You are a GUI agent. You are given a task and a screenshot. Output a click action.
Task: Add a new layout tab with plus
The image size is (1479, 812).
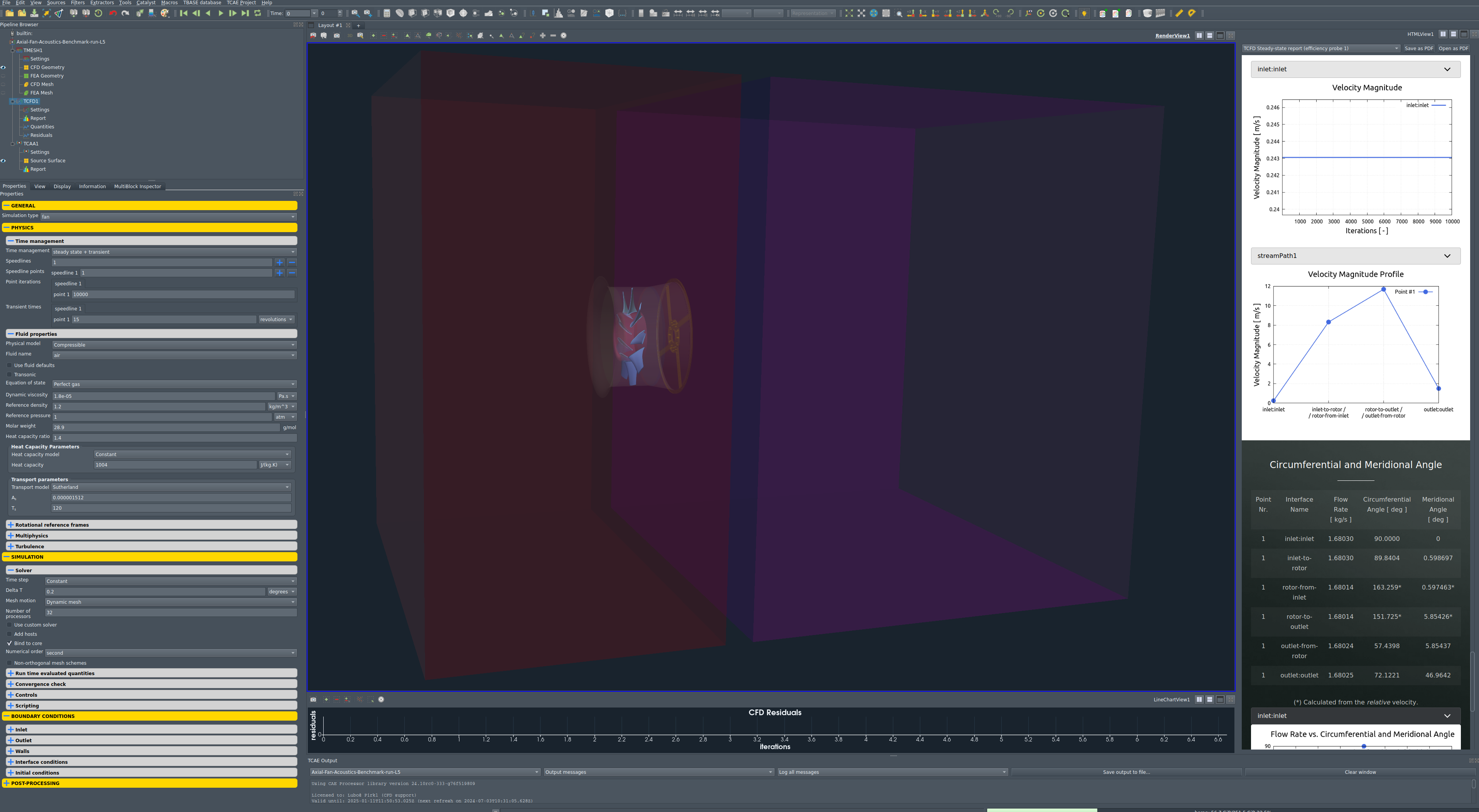click(x=358, y=25)
